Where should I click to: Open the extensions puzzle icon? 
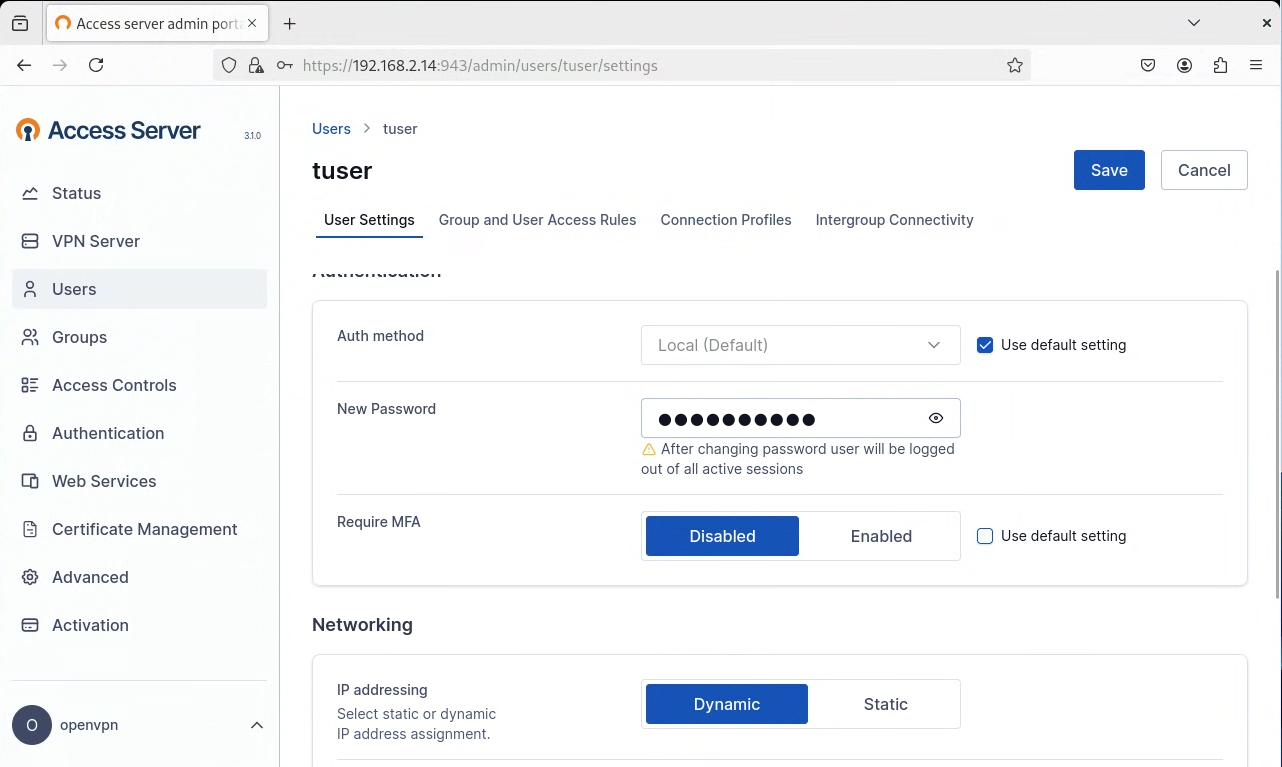tap(1220, 65)
